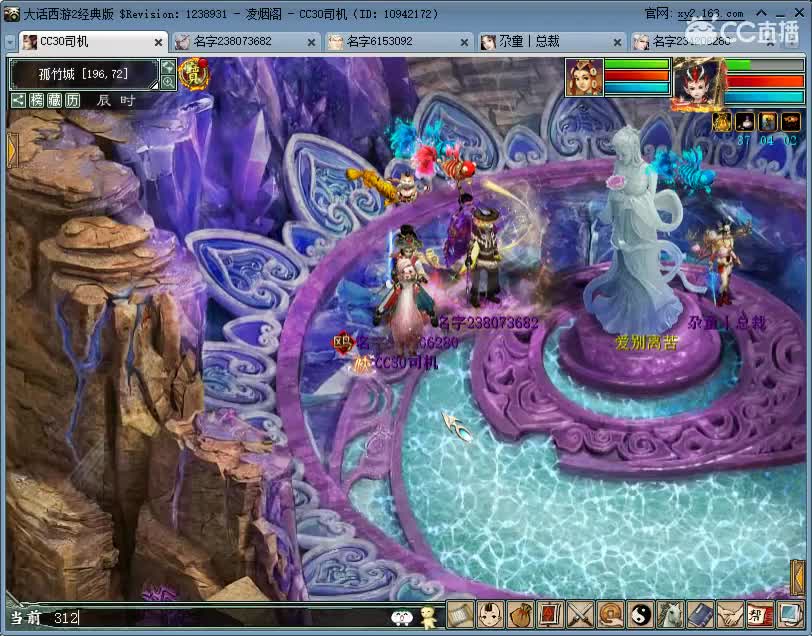Screen dimensions: 812x636
Task: Click the player's green health bar
Action: [637, 64]
